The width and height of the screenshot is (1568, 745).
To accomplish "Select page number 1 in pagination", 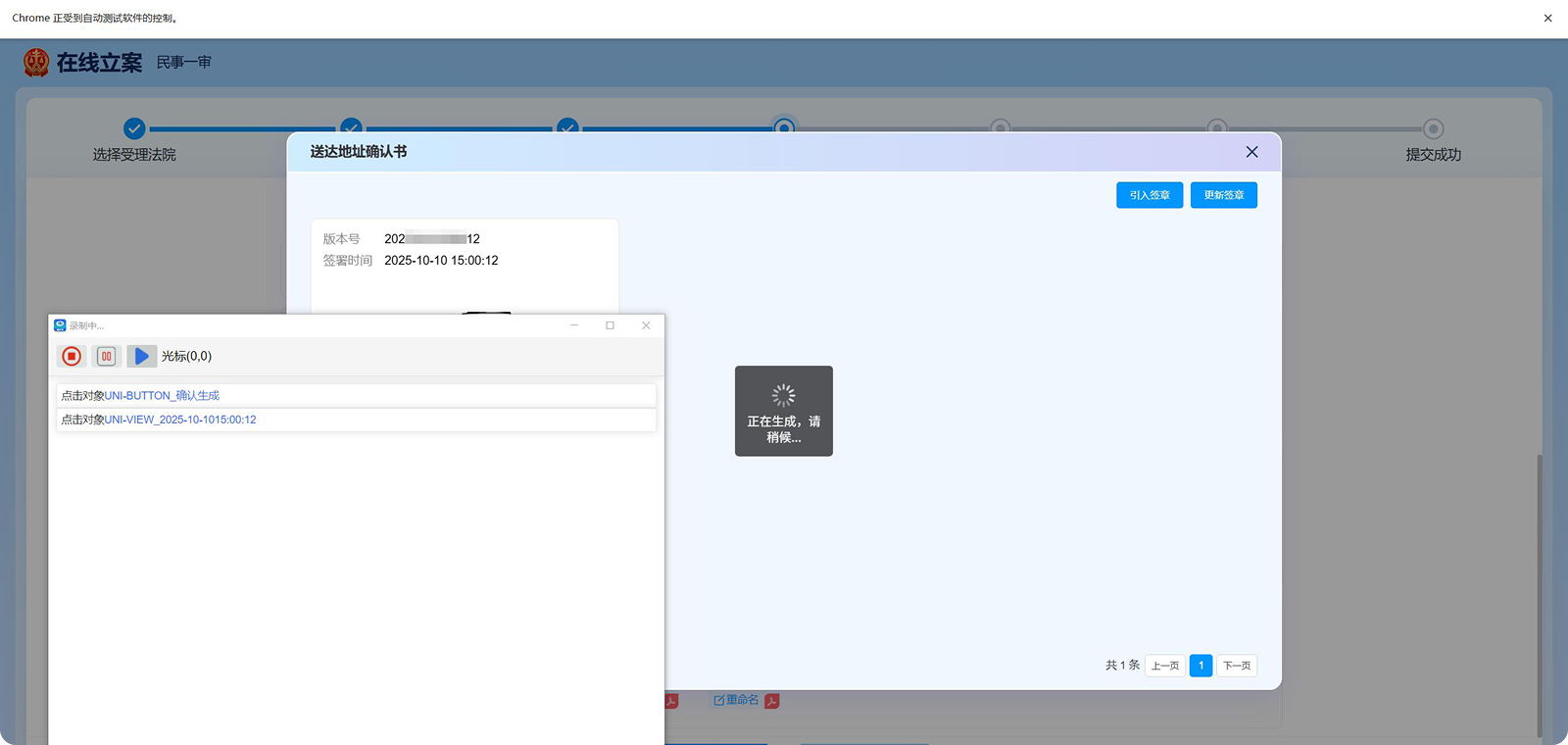I will (1200, 666).
